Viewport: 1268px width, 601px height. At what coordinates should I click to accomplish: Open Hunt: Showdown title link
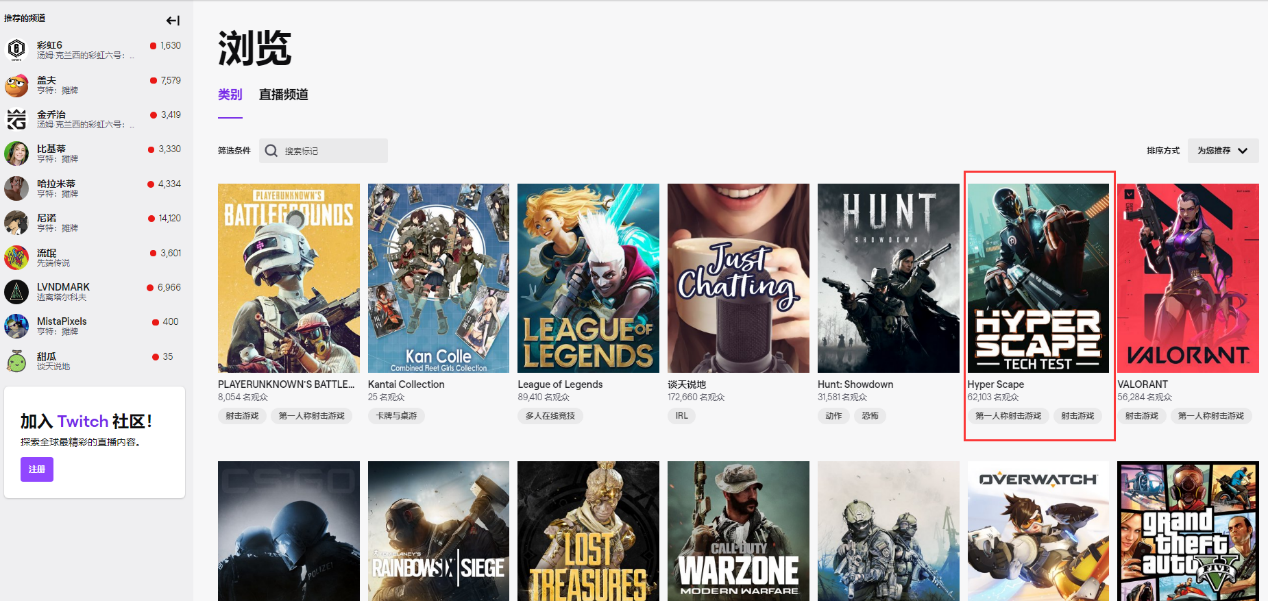[855, 385]
